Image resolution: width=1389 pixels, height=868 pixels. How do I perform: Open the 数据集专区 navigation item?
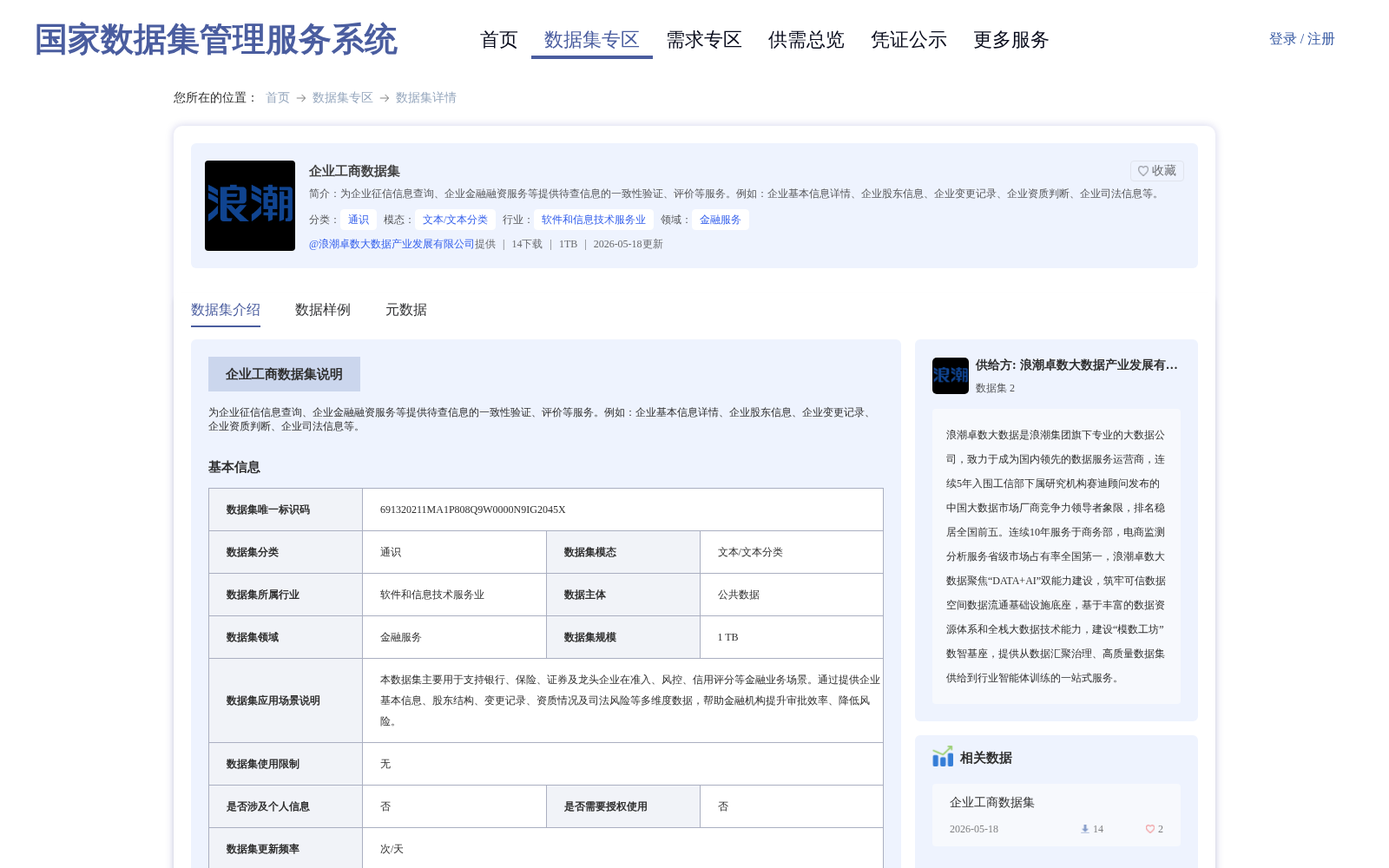pyautogui.click(x=592, y=40)
